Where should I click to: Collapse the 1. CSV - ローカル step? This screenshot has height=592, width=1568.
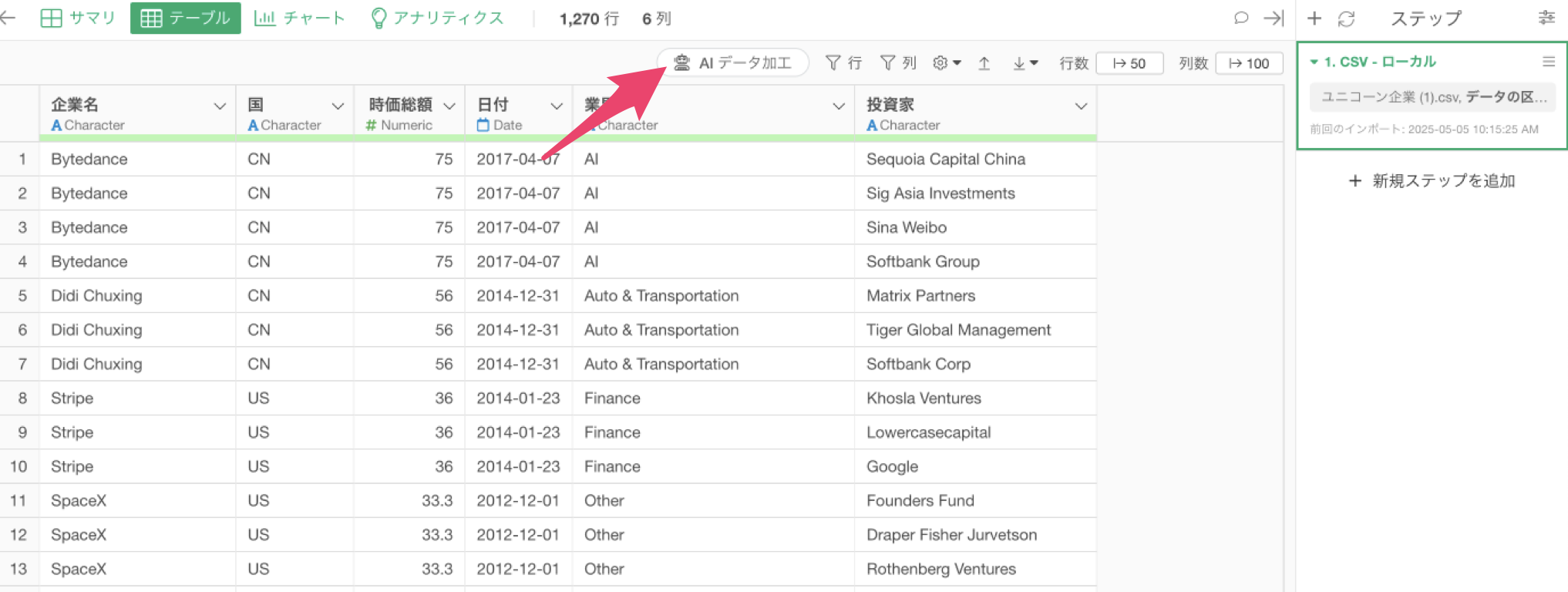[1314, 62]
